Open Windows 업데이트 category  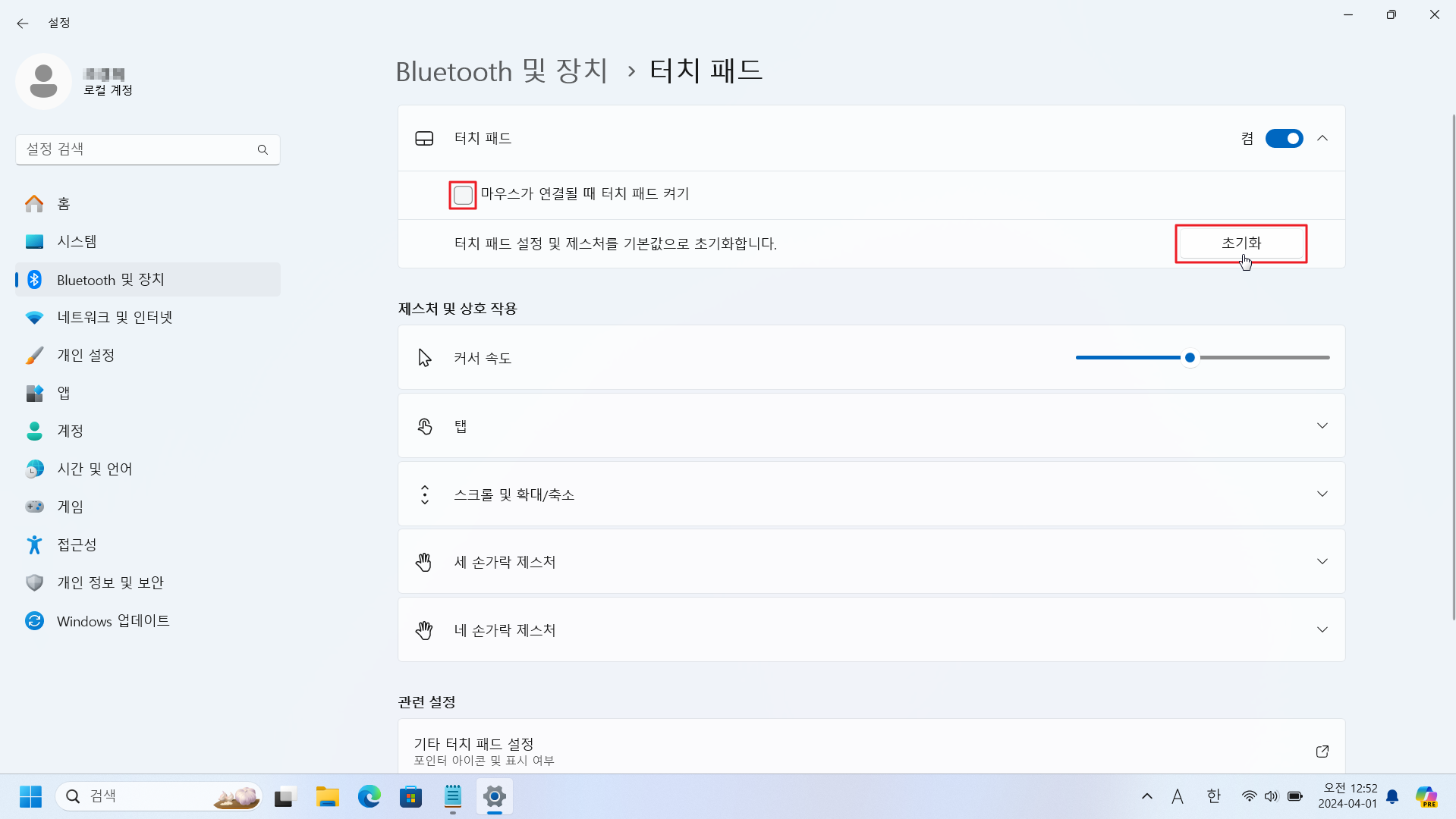[x=148, y=621]
